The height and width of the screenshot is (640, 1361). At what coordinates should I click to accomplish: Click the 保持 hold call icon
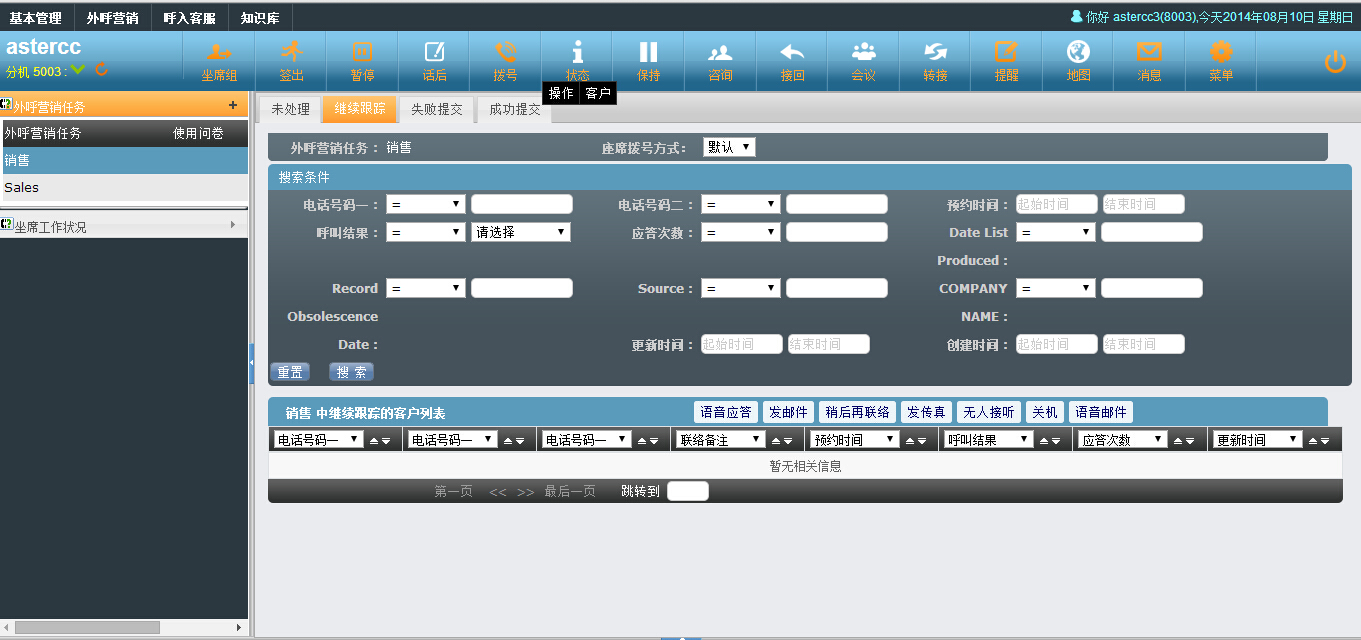tap(649, 53)
